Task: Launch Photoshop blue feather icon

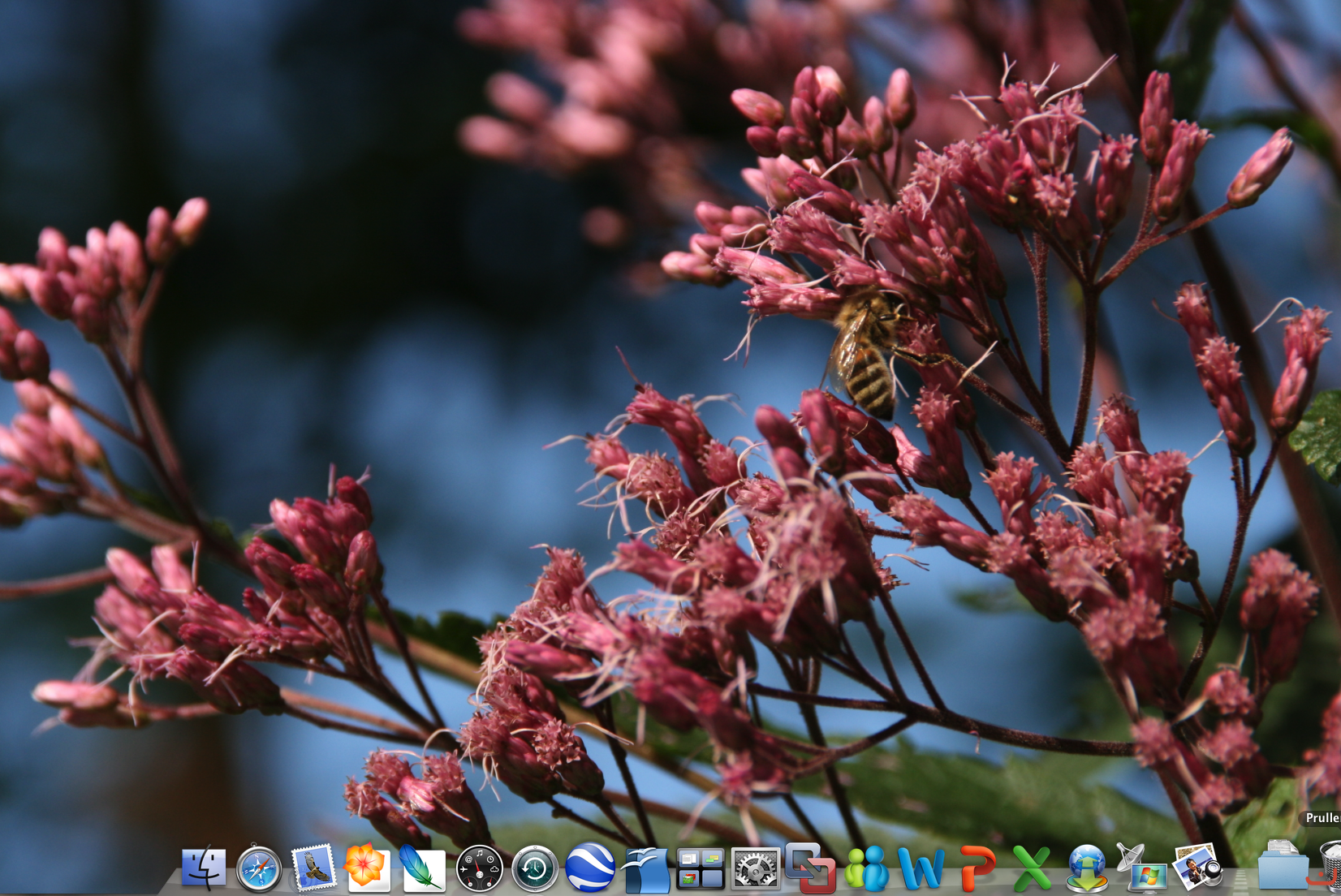Action: click(422, 868)
